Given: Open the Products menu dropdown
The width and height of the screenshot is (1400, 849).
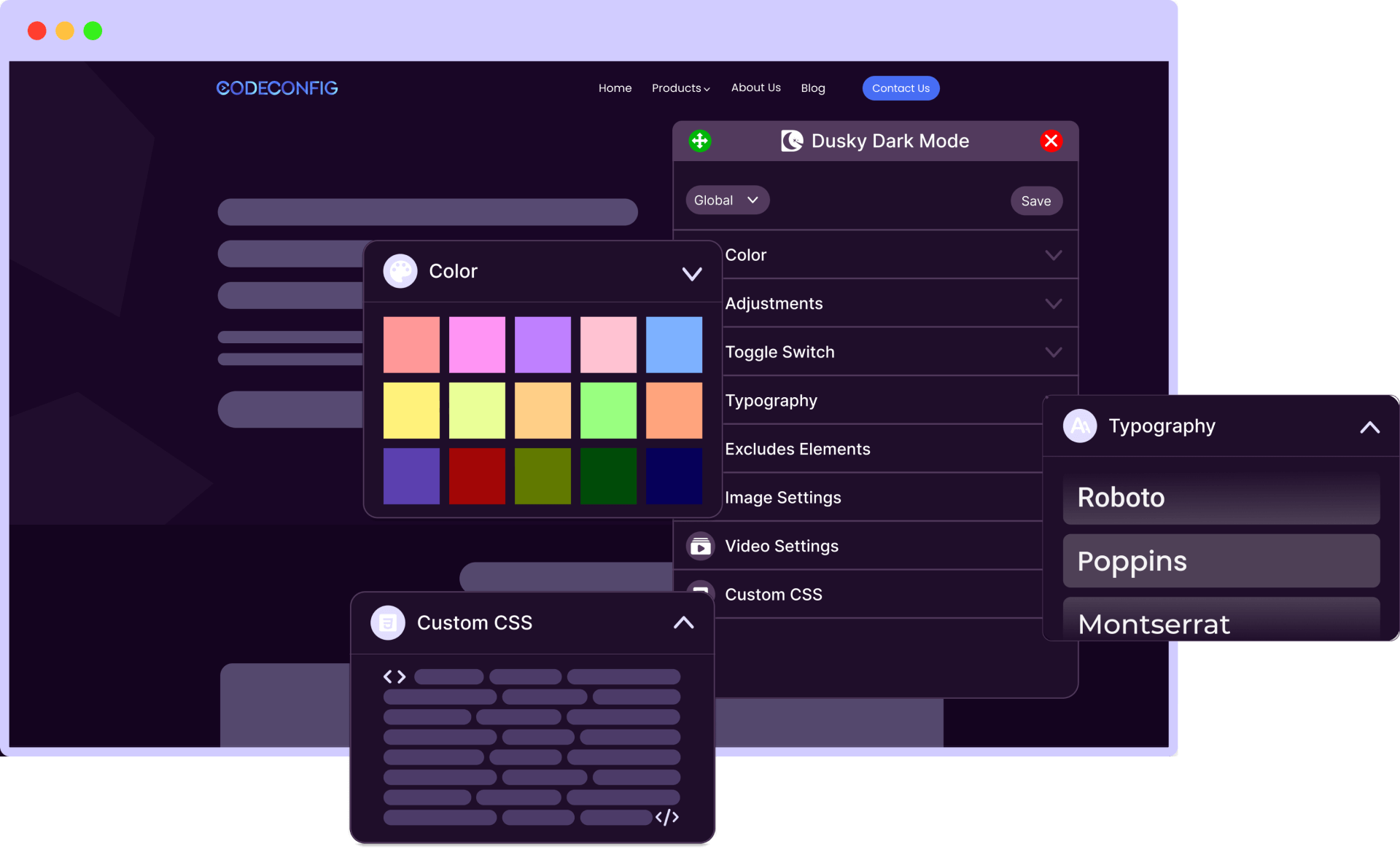Looking at the screenshot, I should coord(681,88).
